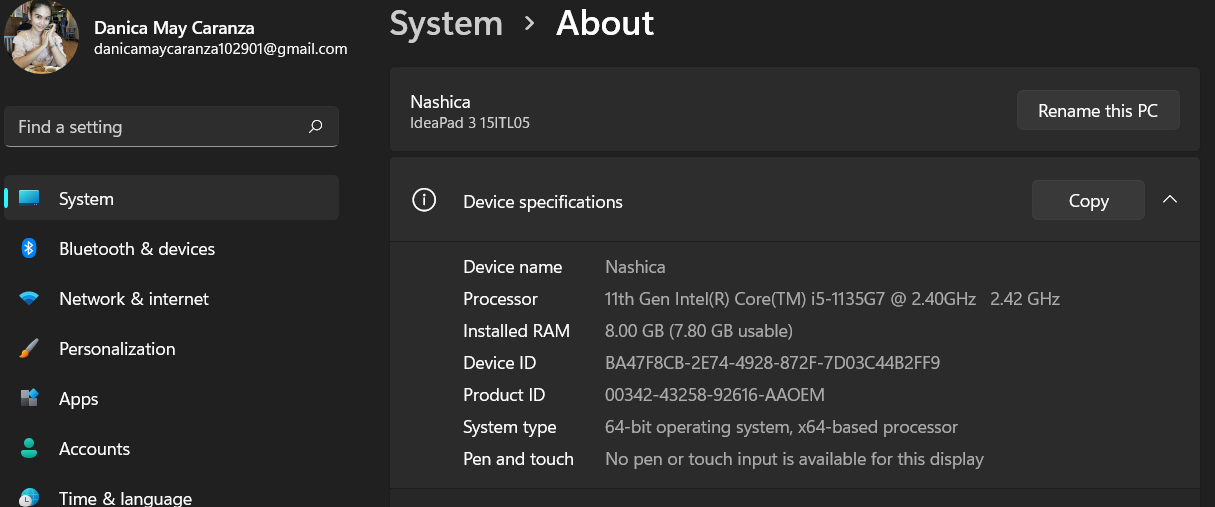Screen dimensions: 1215x507
Task: Open the Personalization settings page
Action: pyautogui.click(x=117, y=349)
